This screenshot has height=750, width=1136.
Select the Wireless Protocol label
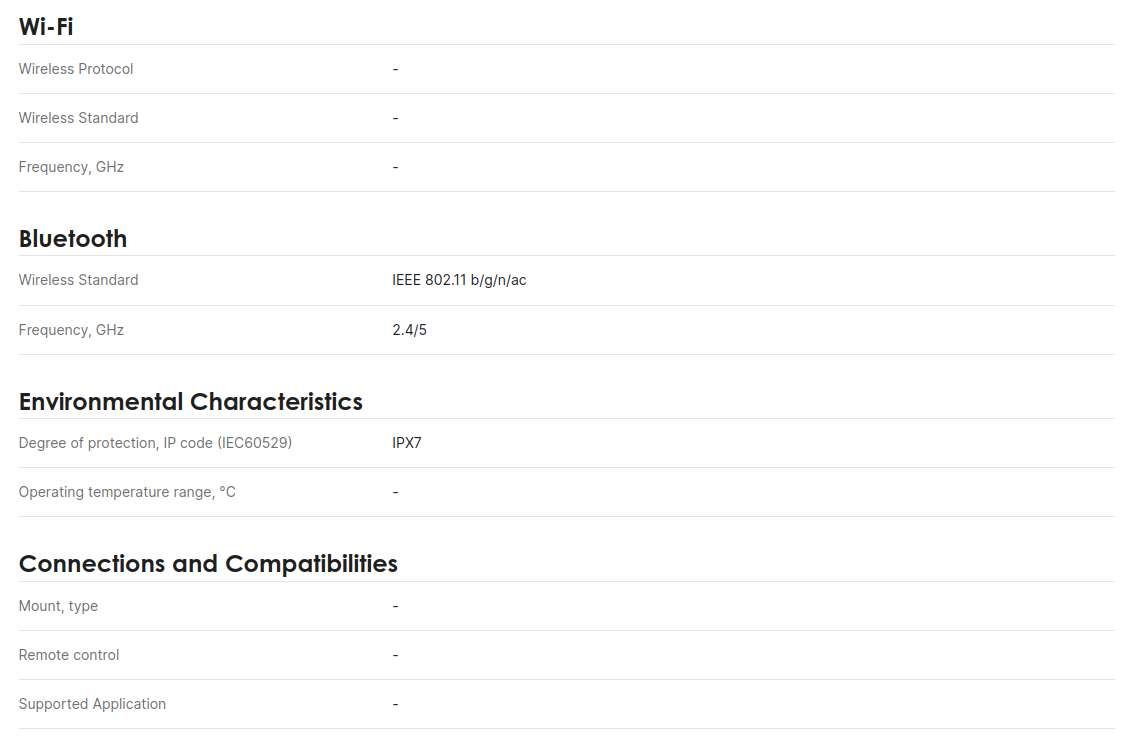(76, 69)
